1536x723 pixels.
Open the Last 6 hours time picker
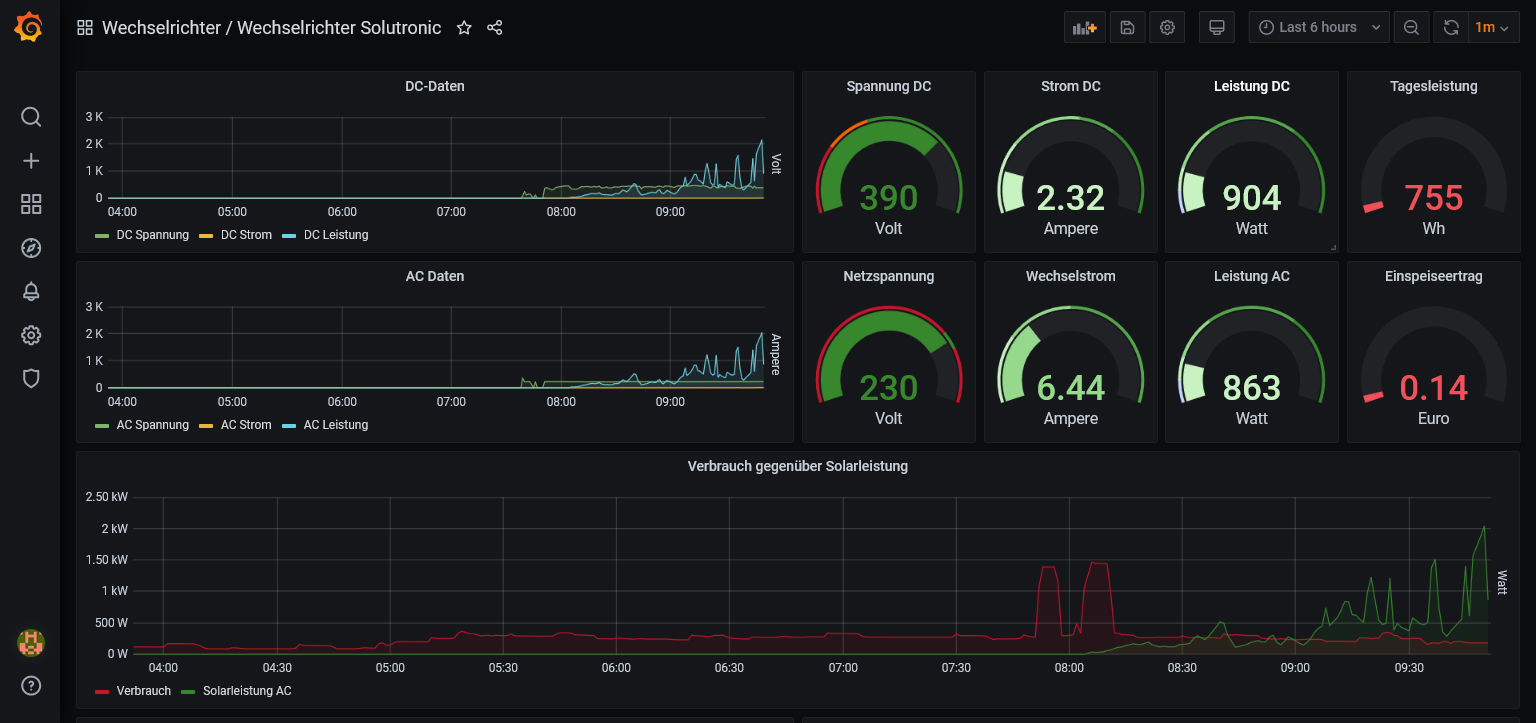click(1318, 28)
